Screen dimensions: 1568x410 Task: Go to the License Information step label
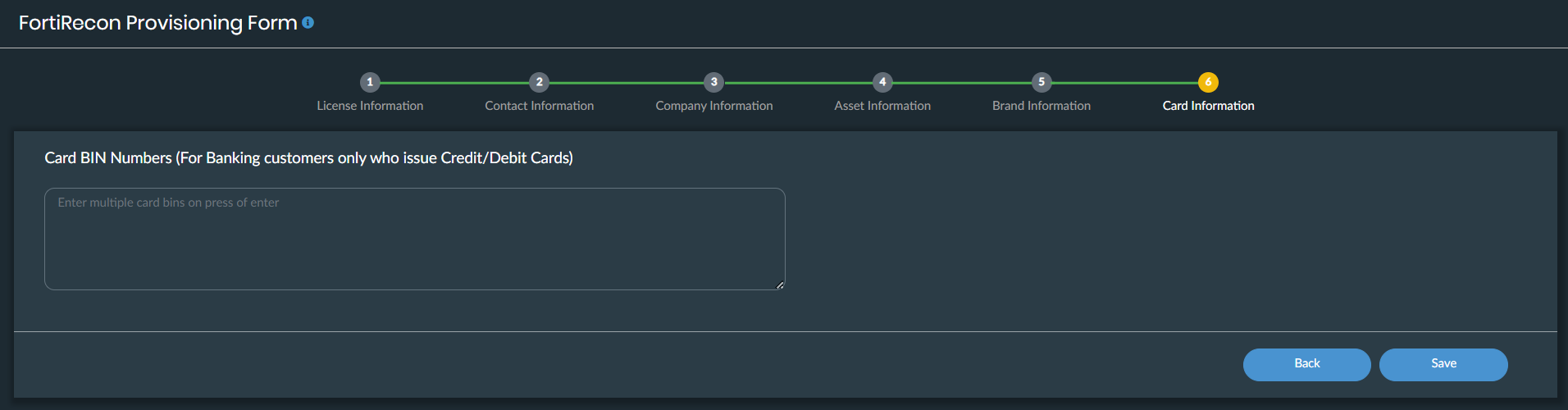(x=370, y=106)
